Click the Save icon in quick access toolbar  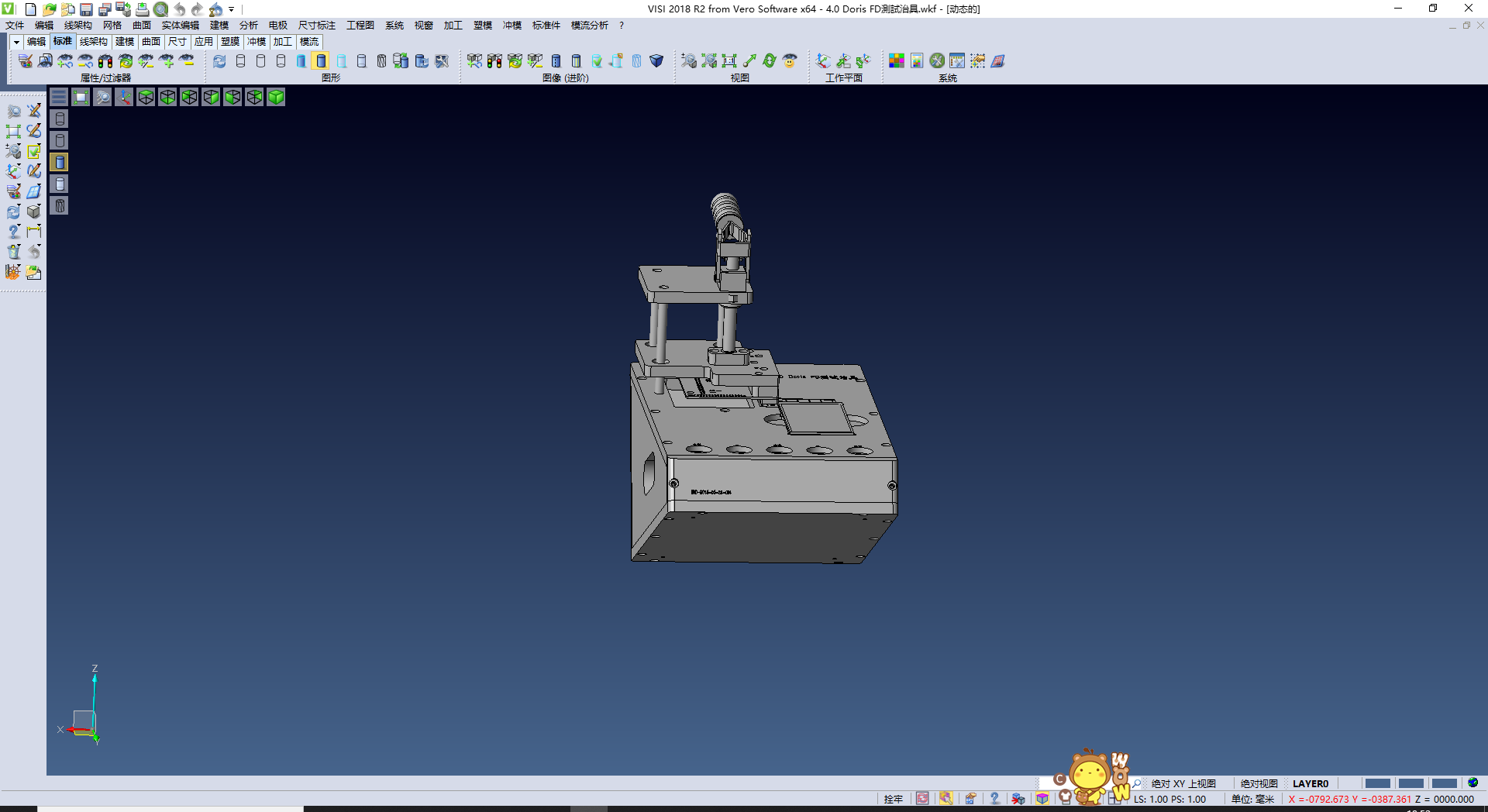pos(86,9)
